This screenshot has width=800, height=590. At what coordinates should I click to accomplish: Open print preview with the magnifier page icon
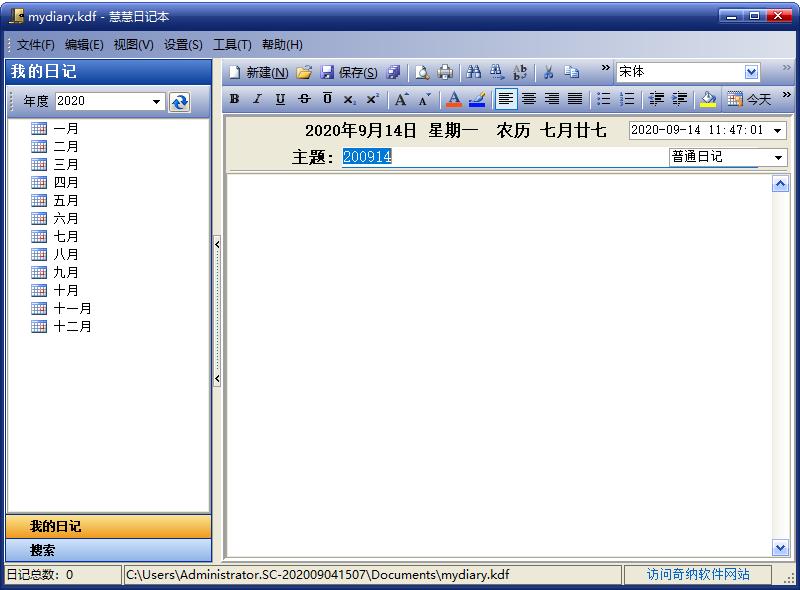[422, 72]
